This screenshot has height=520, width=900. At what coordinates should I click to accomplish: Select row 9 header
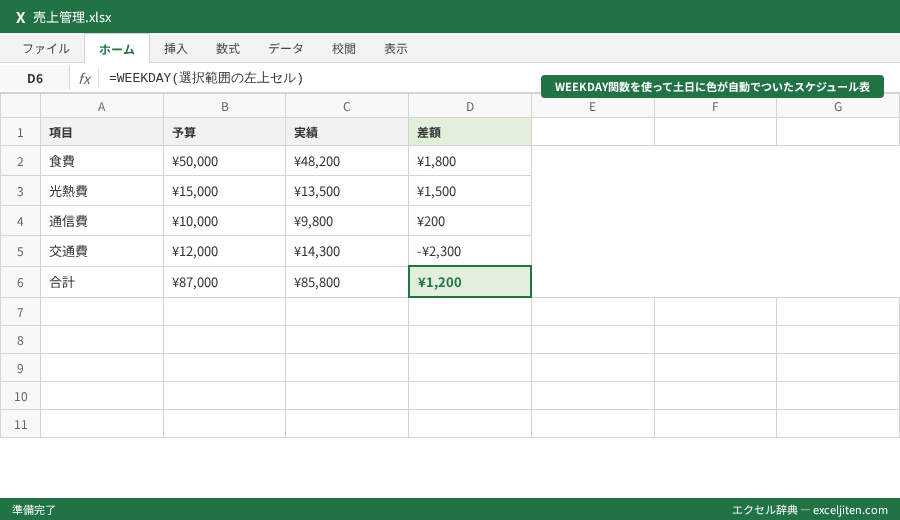coord(20,368)
